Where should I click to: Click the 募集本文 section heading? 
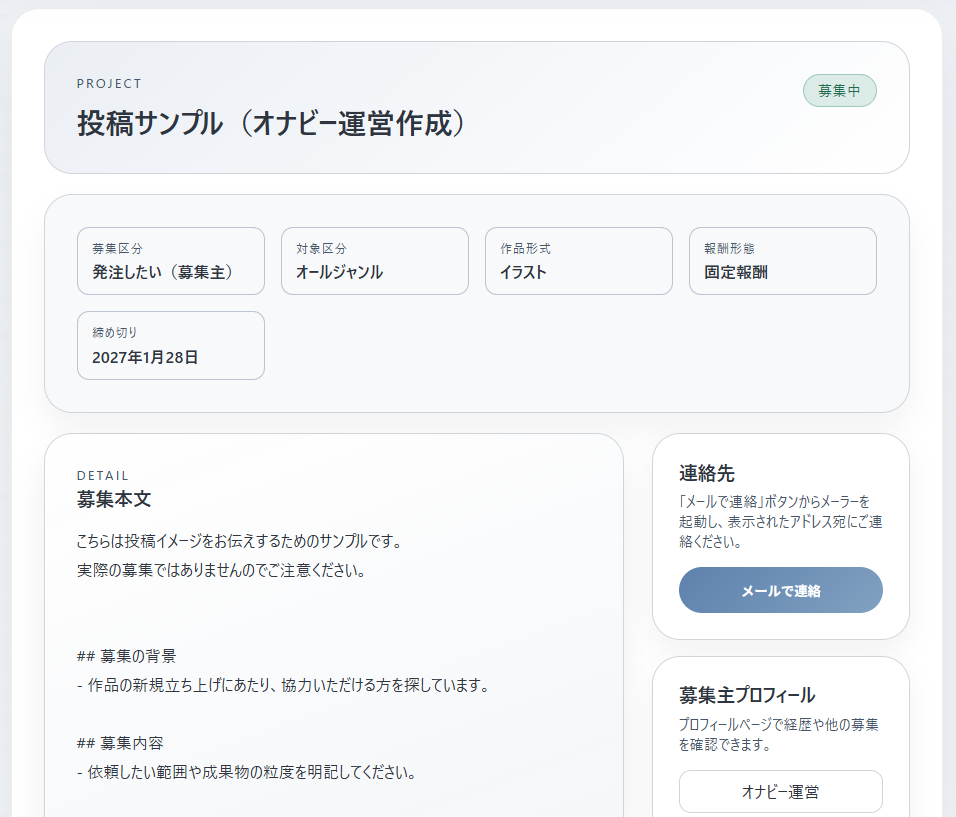(114, 499)
